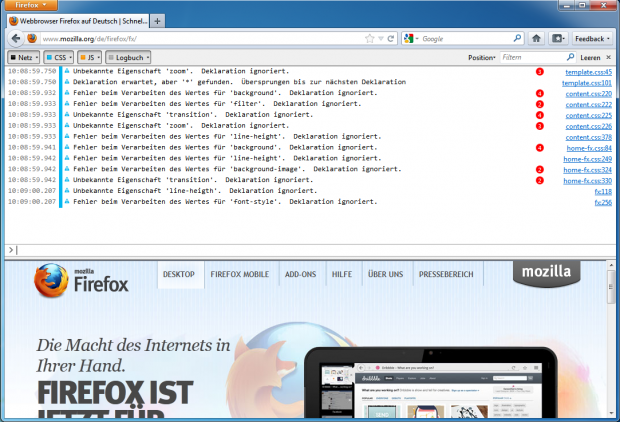Open the content.css:226 link
620x422 pixels.
(x=588, y=127)
